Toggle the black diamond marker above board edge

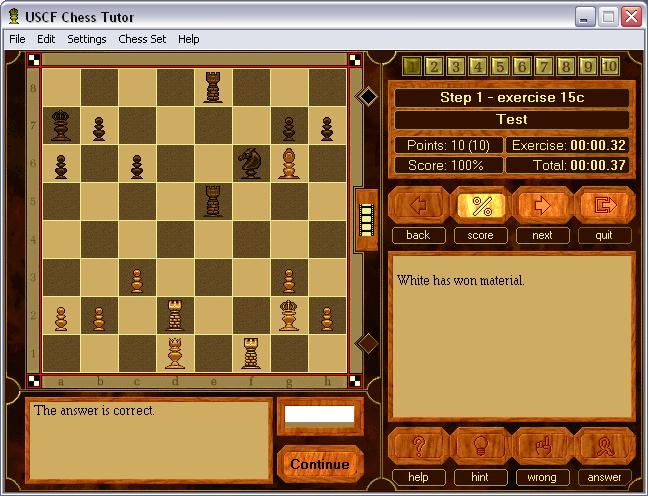pyautogui.click(x=367, y=96)
